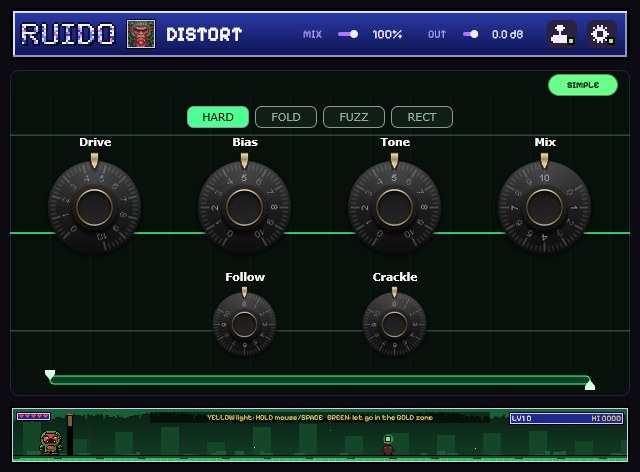Click the Drive label
Image resolution: width=640 pixels, height=472 pixels.
[x=95, y=142]
